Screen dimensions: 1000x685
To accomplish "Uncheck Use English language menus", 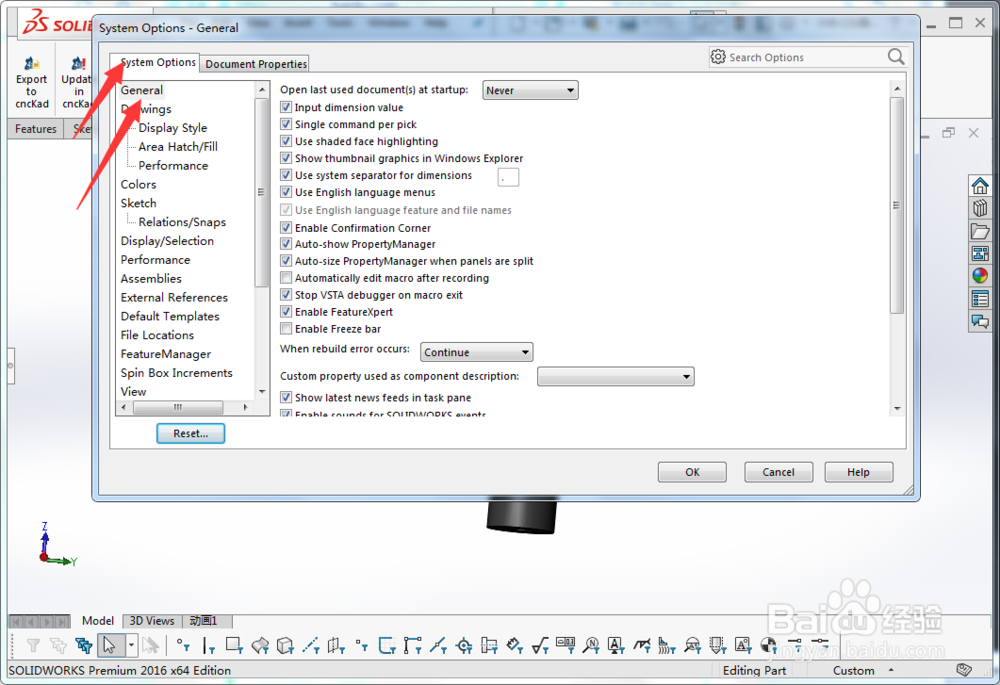I will click(x=286, y=192).
